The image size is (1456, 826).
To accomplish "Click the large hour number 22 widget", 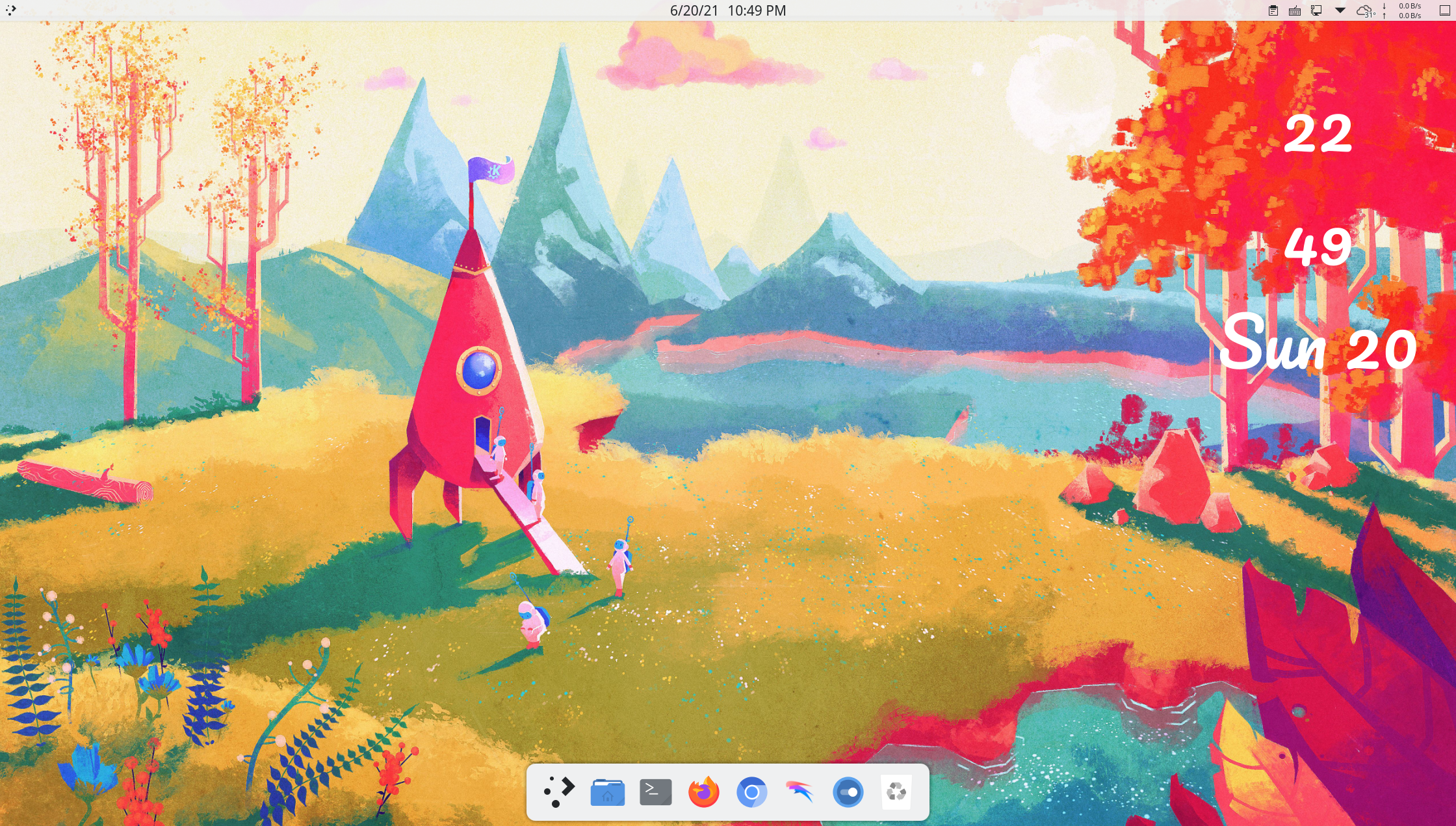I will 1318,133.
